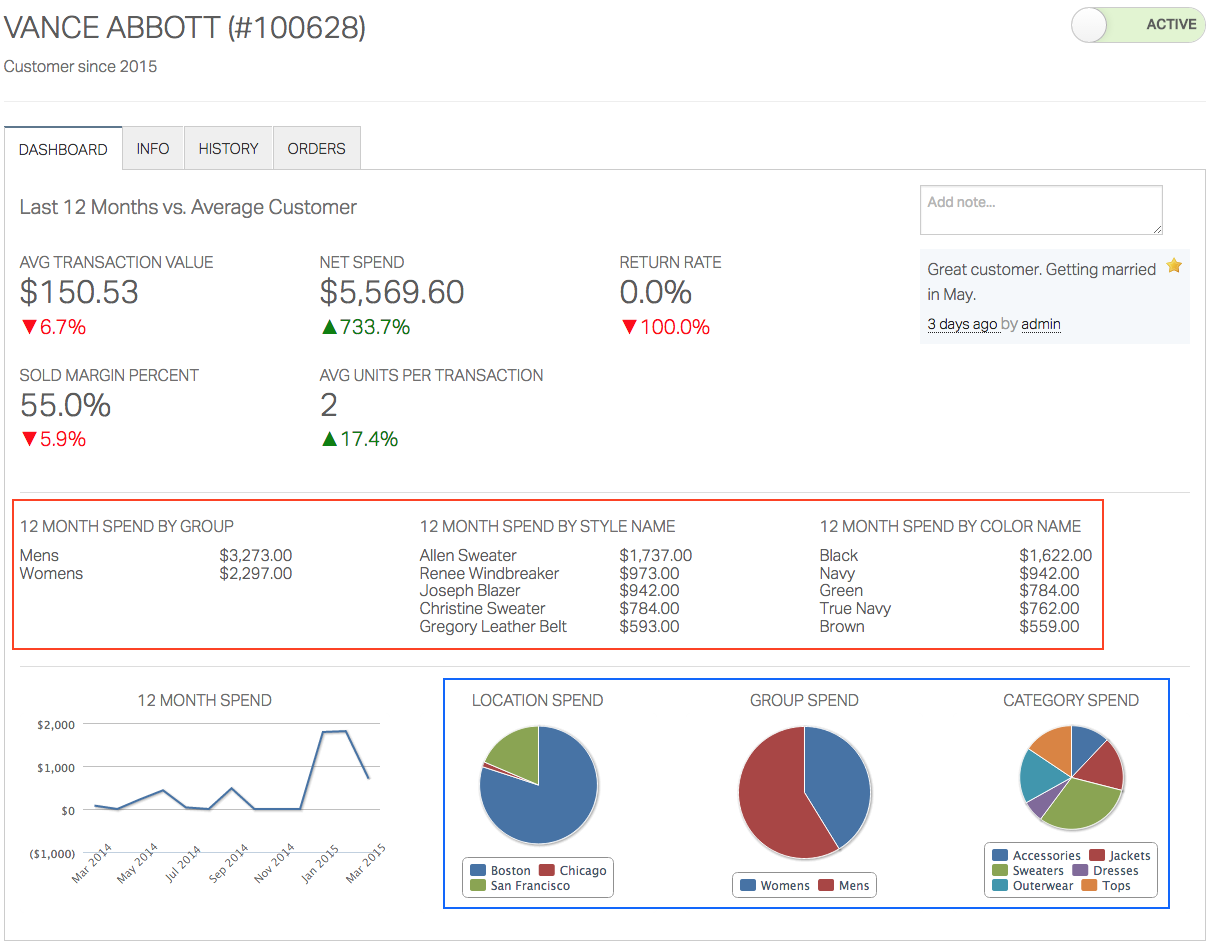This screenshot has width=1208, height=941.
Task: Toggle the Chicago series in Location Spend legend
Action: [x=573, y=869]
